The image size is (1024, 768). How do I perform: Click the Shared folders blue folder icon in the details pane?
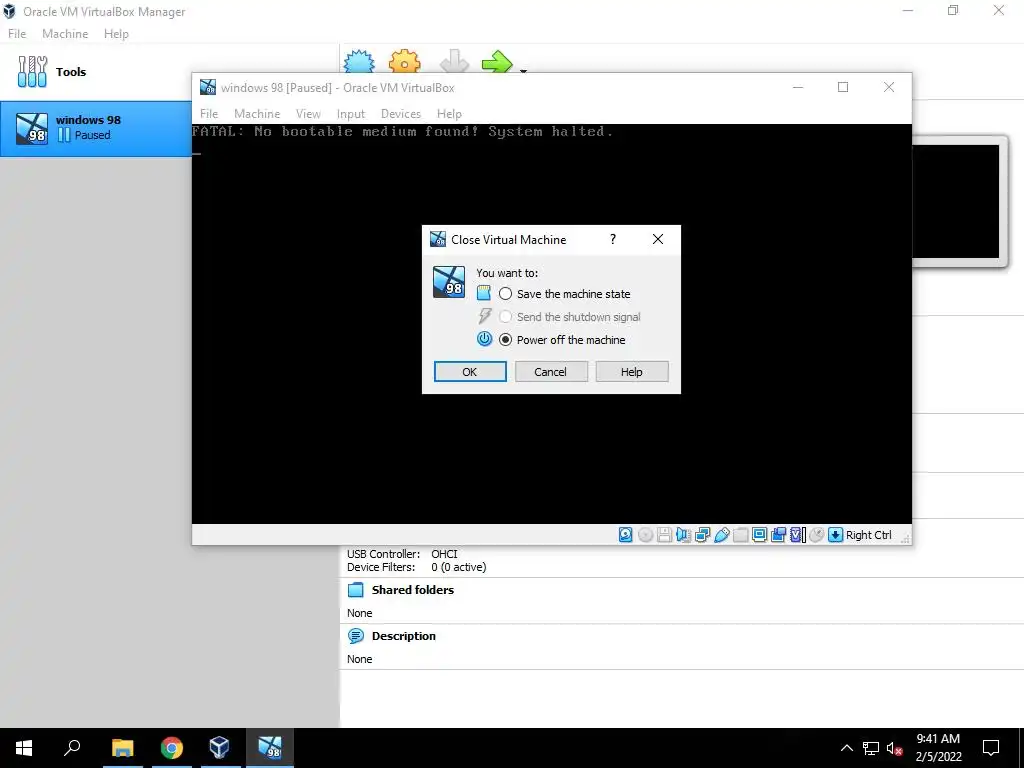[x=356, y=590]
